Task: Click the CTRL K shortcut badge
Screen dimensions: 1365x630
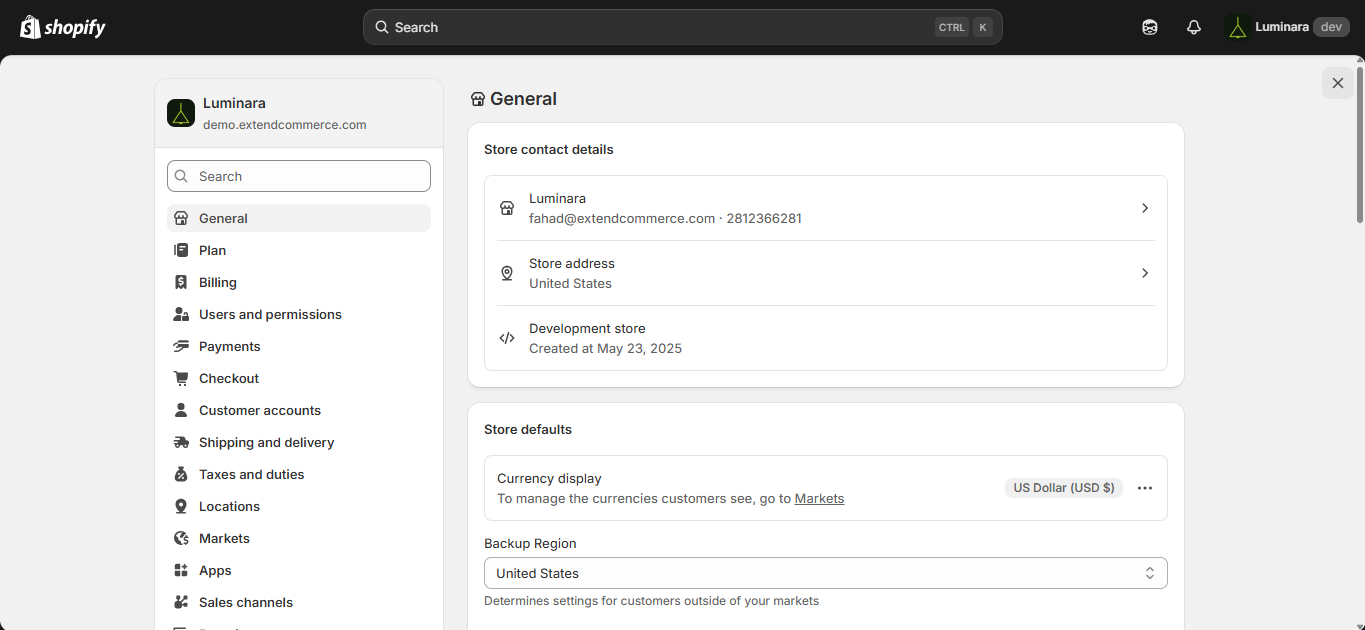Action: coord(964,27)
